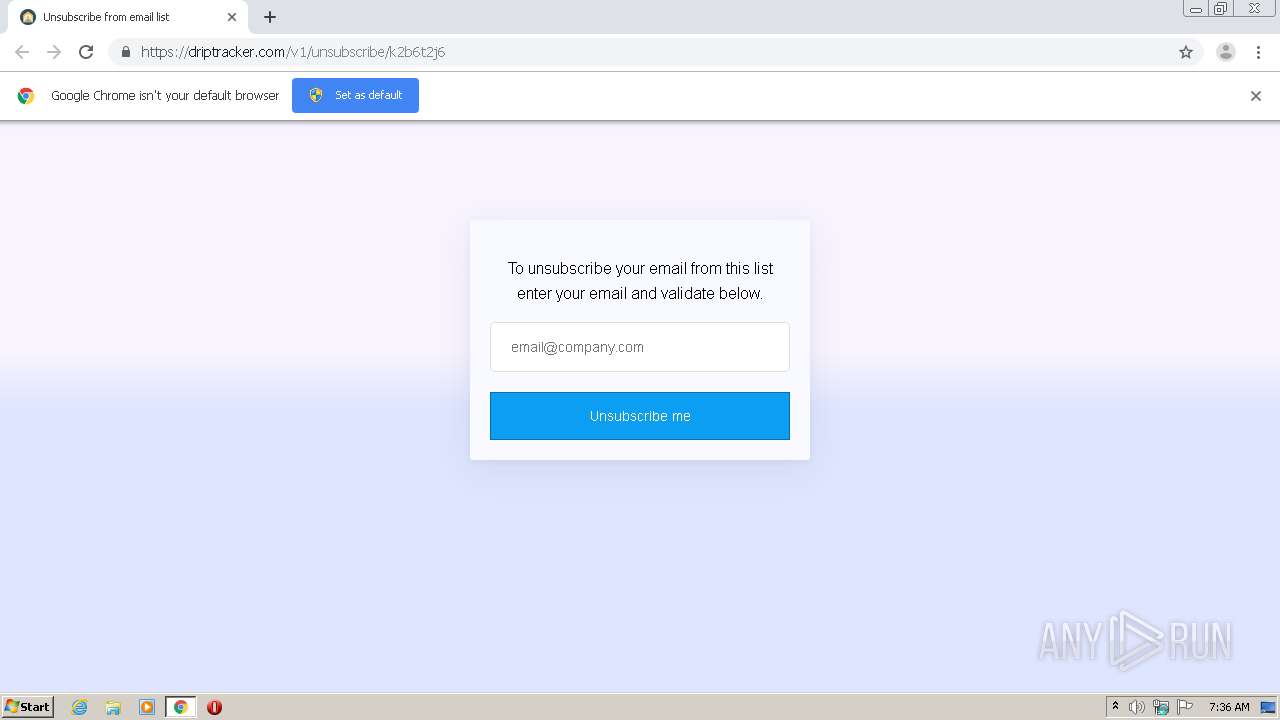This screenshot has height=720, width=1280.
Task: Open a new browser tab
Action: (270, 17)
